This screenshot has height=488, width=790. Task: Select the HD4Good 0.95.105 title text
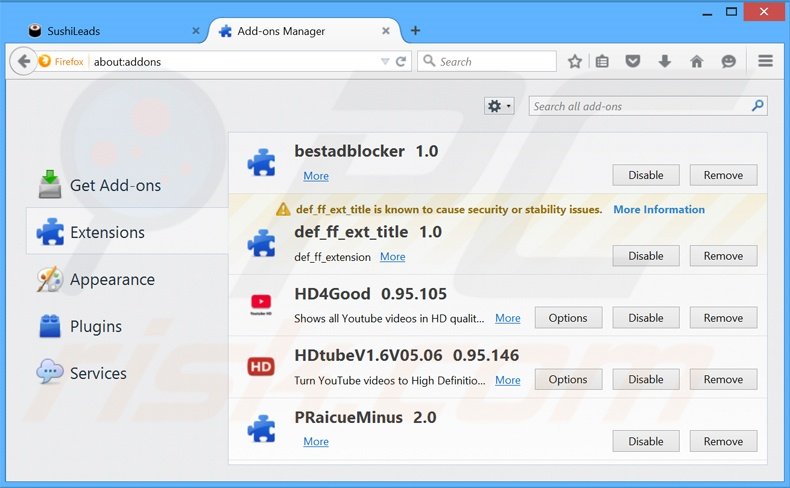[x=370, y=294]
